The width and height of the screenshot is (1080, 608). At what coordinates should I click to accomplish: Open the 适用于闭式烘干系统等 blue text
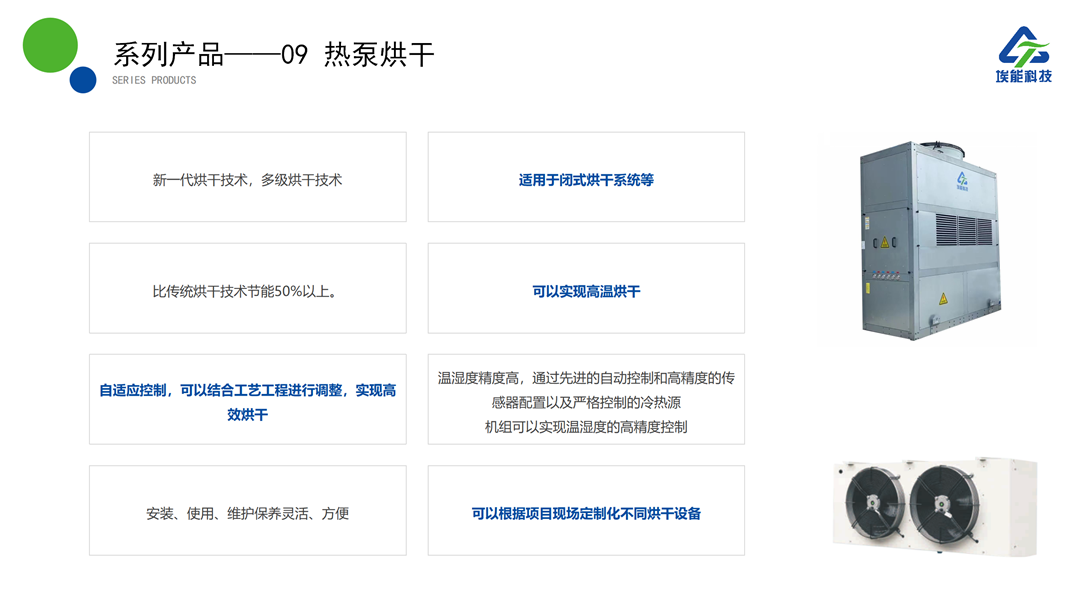tap(586, 180)
